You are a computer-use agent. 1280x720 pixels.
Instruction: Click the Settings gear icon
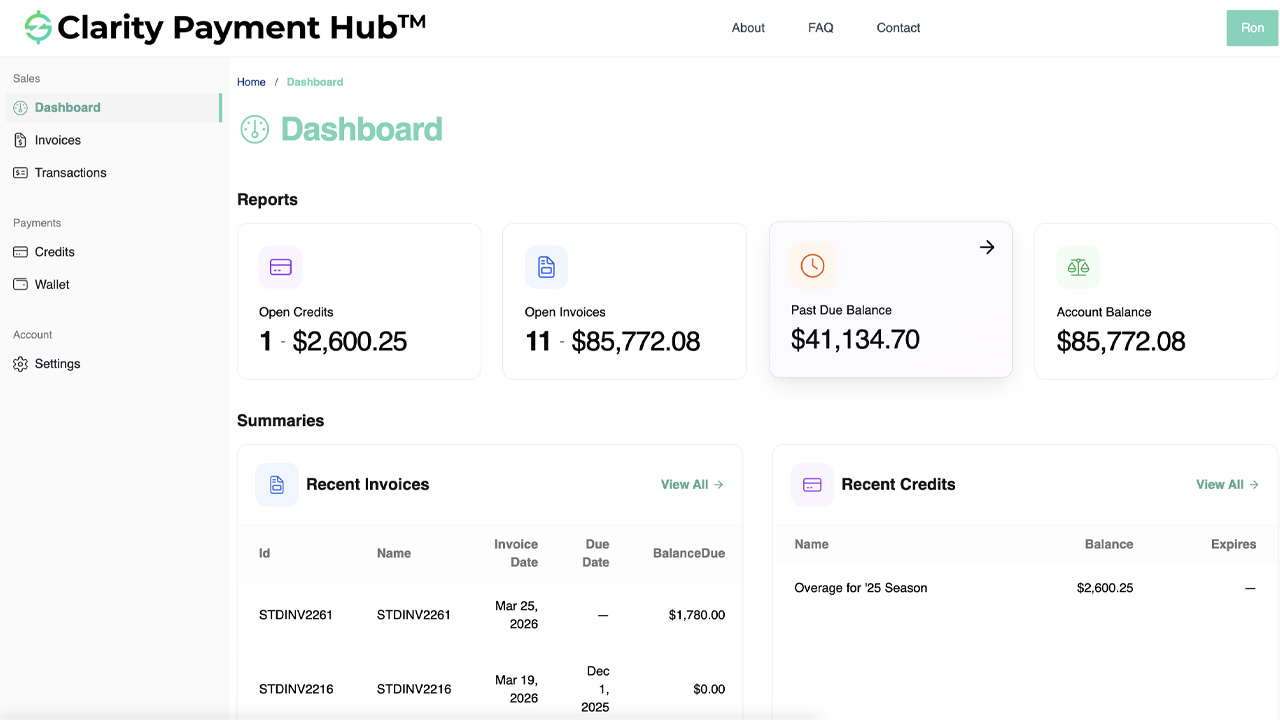(19, 363)
